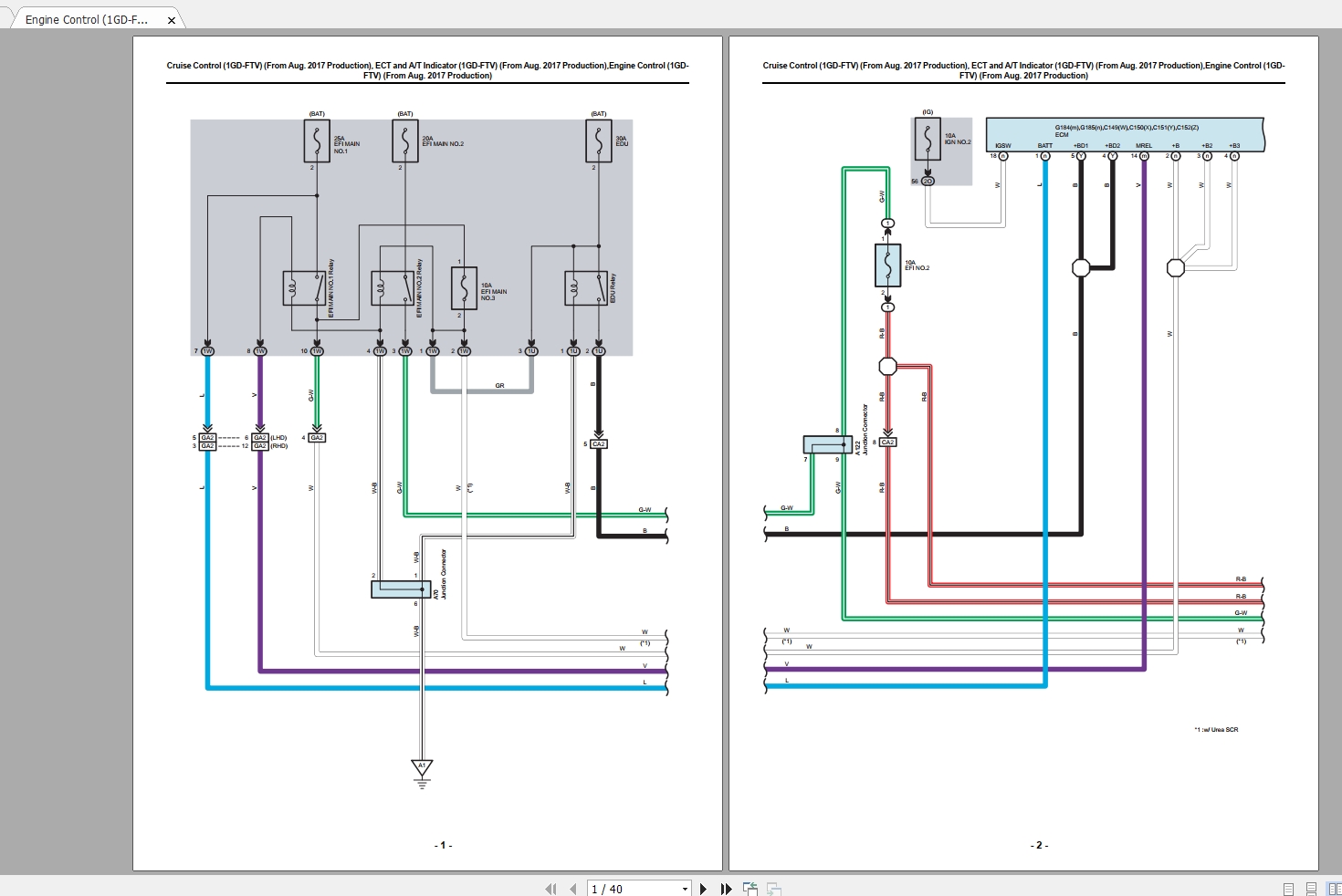
Task: Click the ECM connector box on page 2
Action: point(1125,133)
